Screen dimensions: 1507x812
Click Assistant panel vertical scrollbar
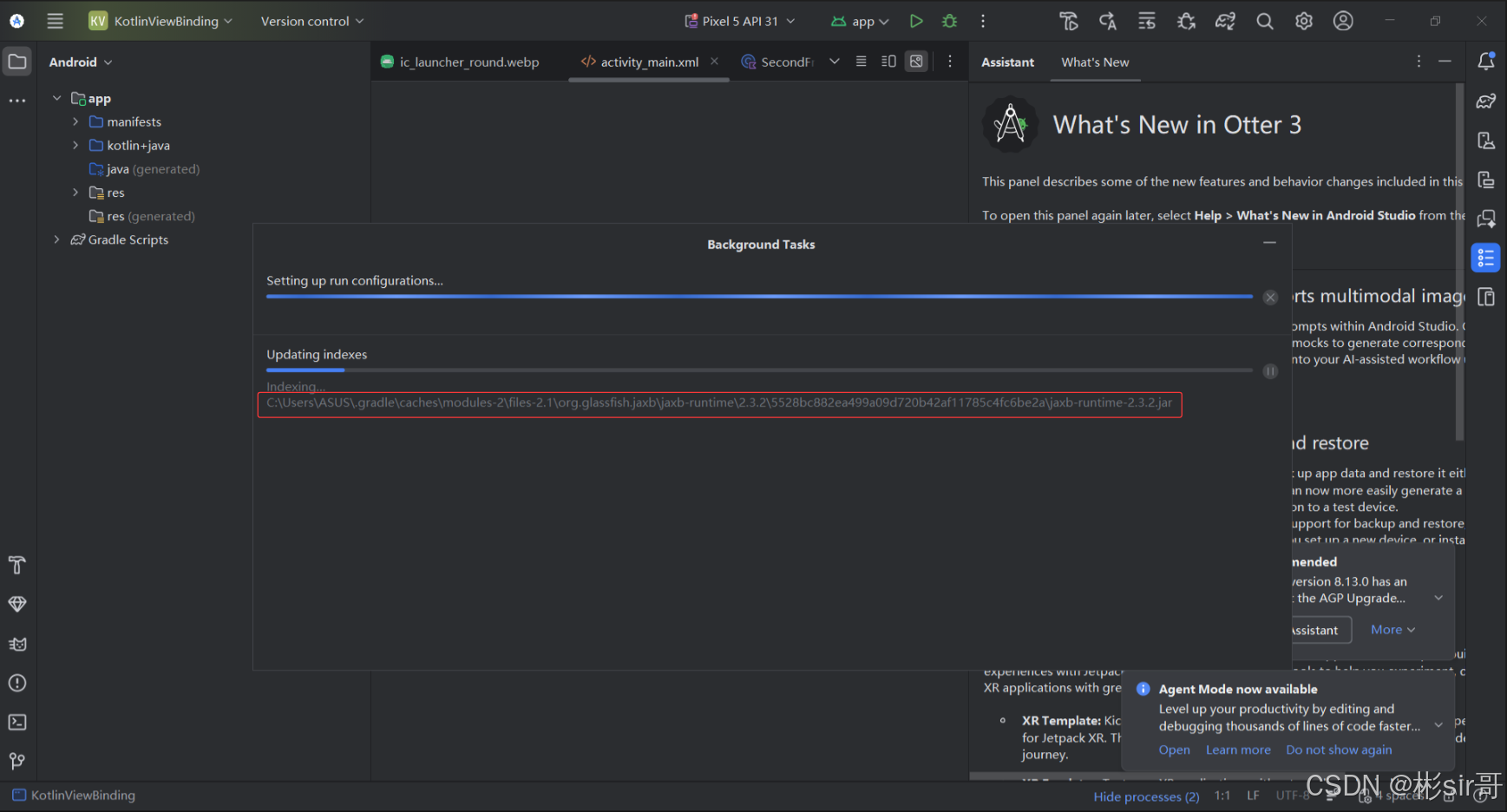1459,262
